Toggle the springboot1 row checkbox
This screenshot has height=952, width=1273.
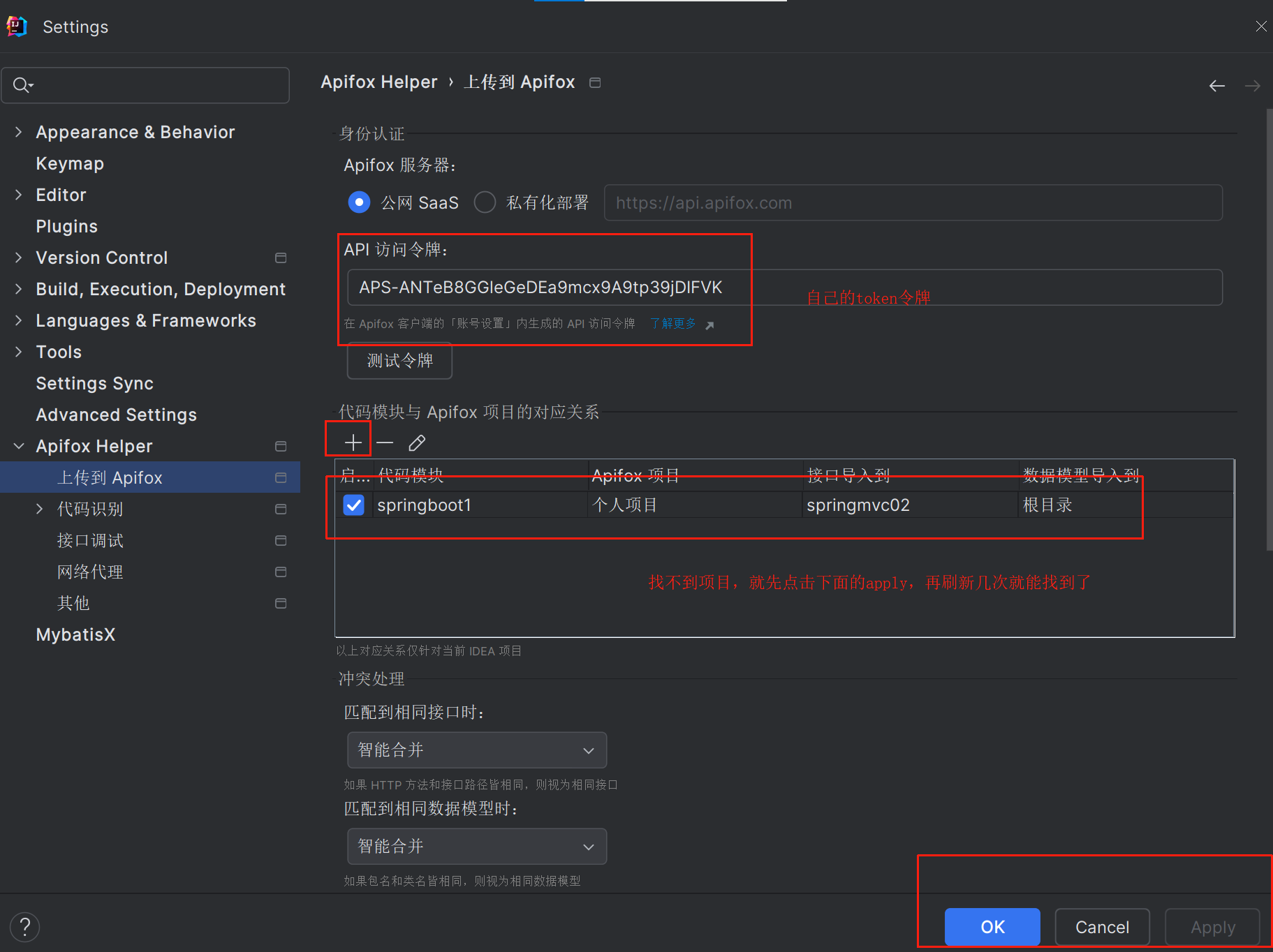coord(354,505)
